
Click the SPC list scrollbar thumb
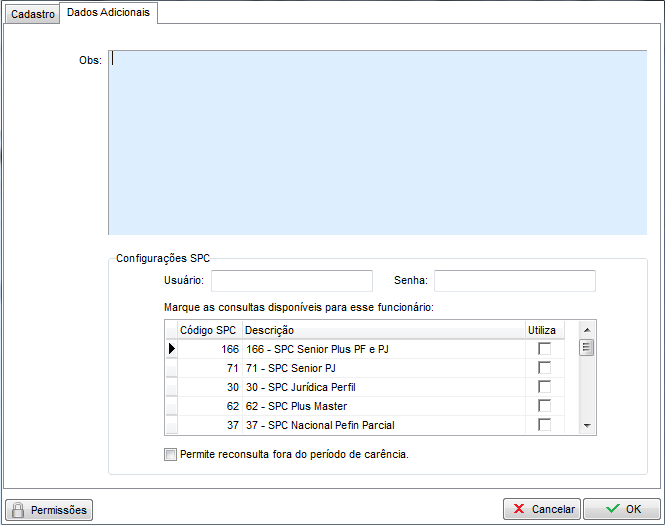[588, 348]
